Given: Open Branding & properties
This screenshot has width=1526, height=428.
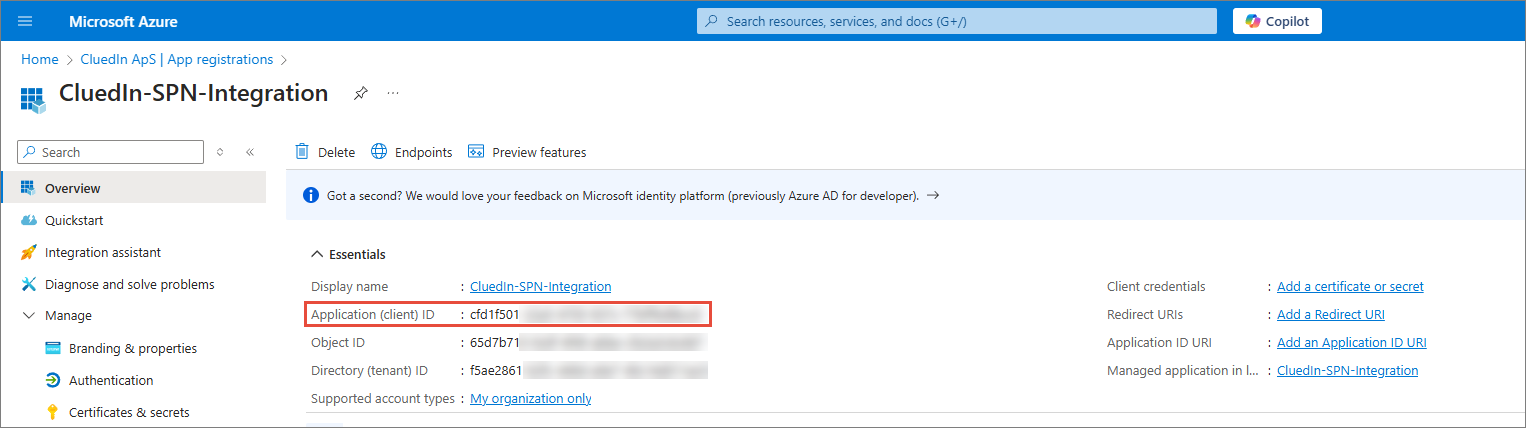Looking at the screenshot, I should point(133,348).
